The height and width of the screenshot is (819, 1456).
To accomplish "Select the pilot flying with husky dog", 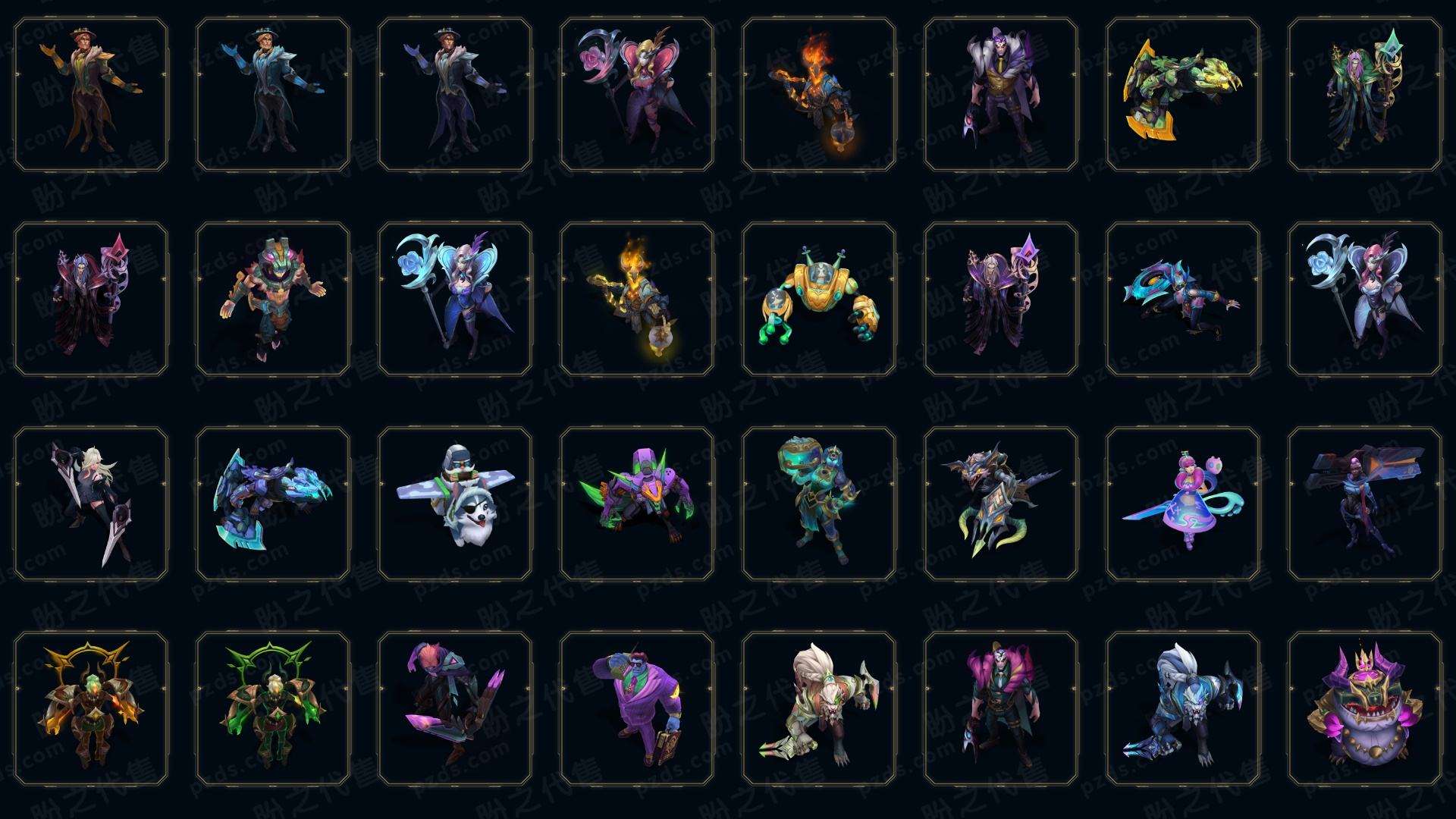I will point(455,504).
